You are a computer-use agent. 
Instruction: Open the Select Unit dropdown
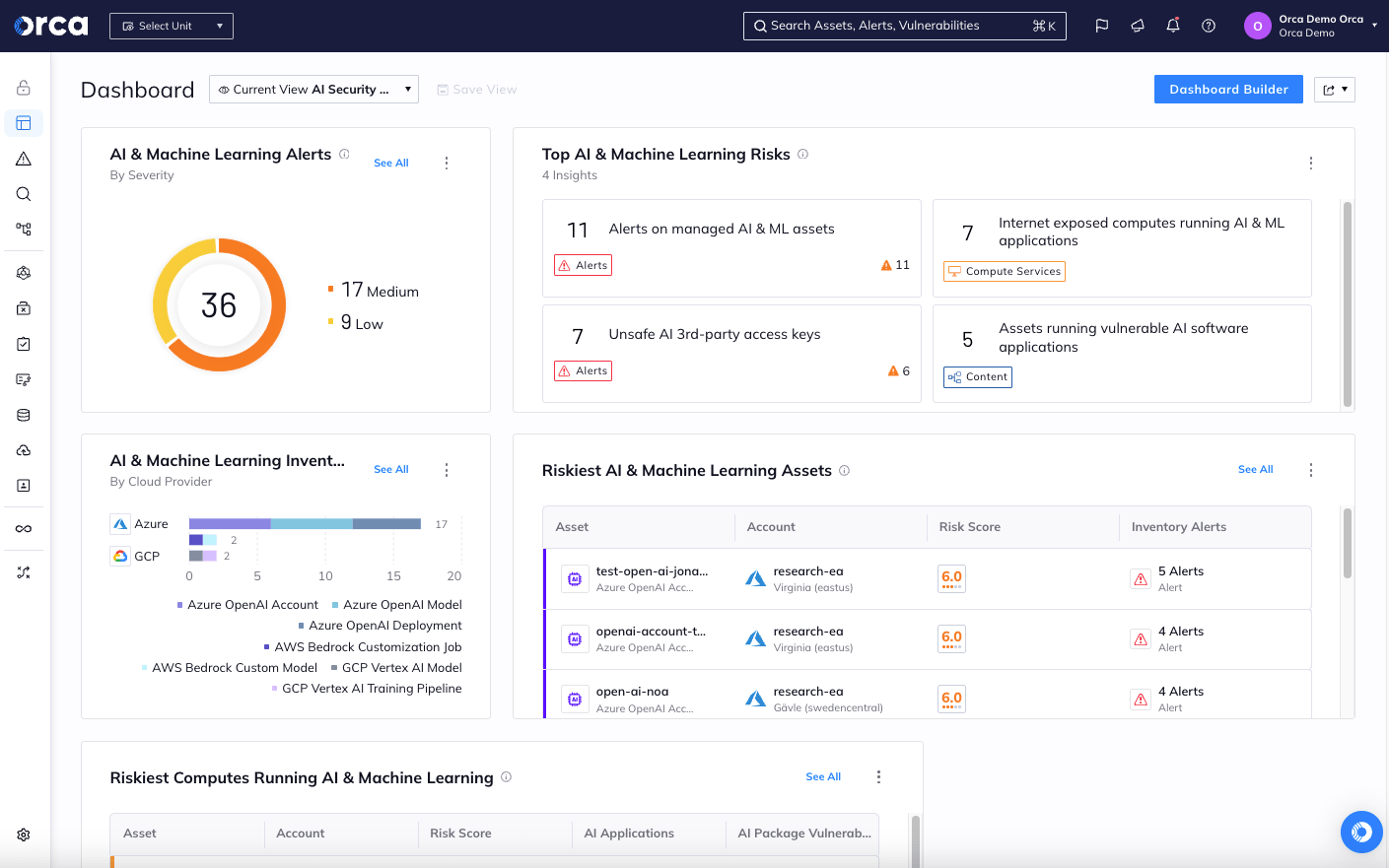[x=171, y=26]
